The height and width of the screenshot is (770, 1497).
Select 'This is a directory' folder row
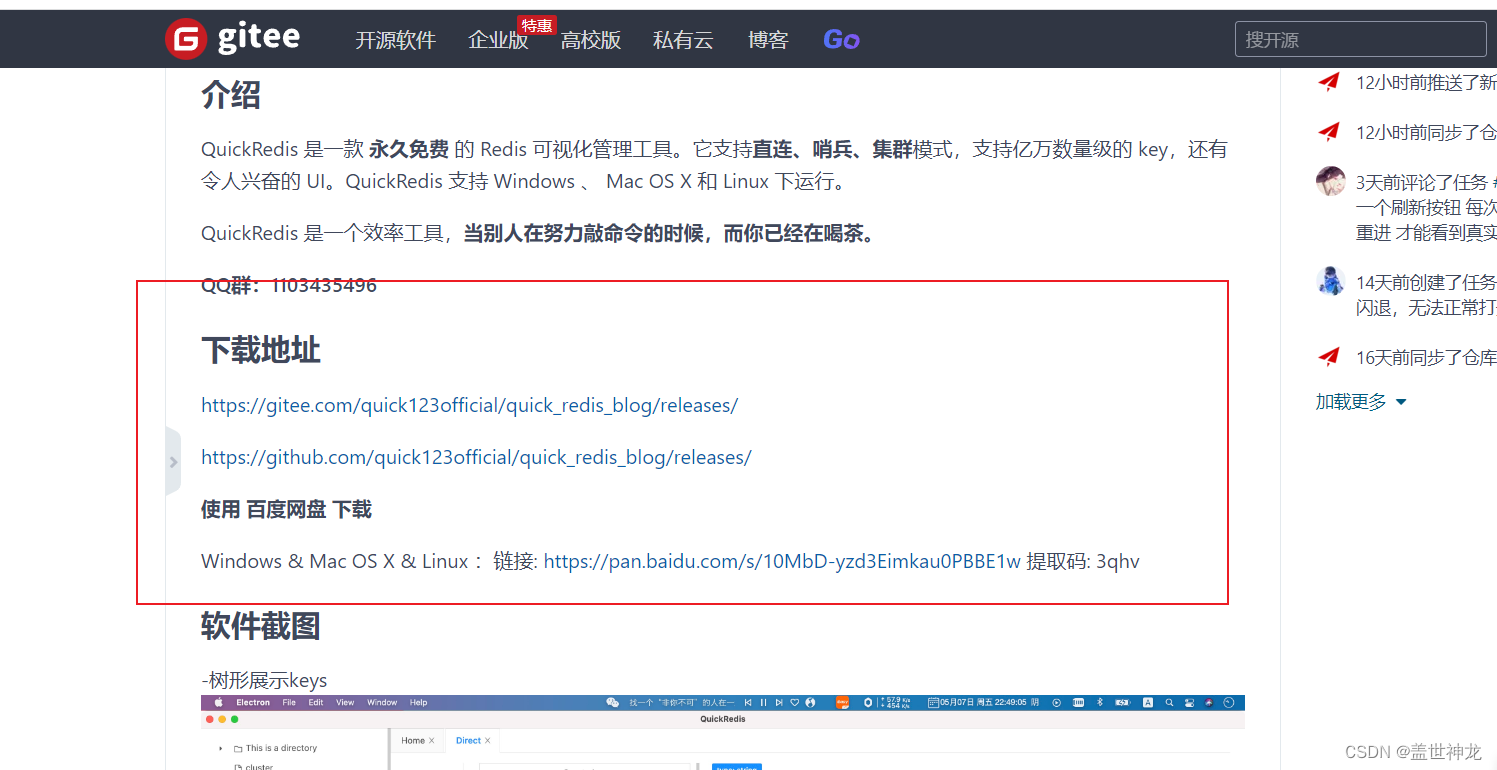(276, 748)
